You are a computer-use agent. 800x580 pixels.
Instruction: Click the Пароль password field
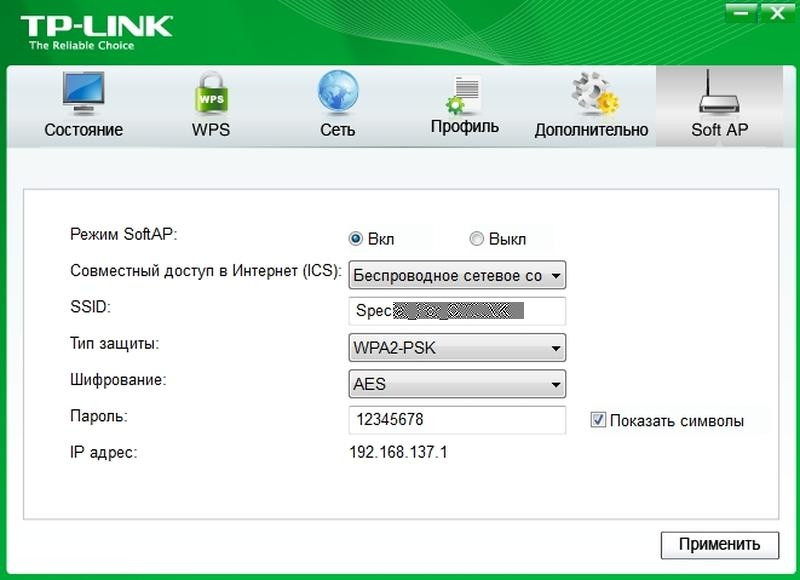click(457, 420)
